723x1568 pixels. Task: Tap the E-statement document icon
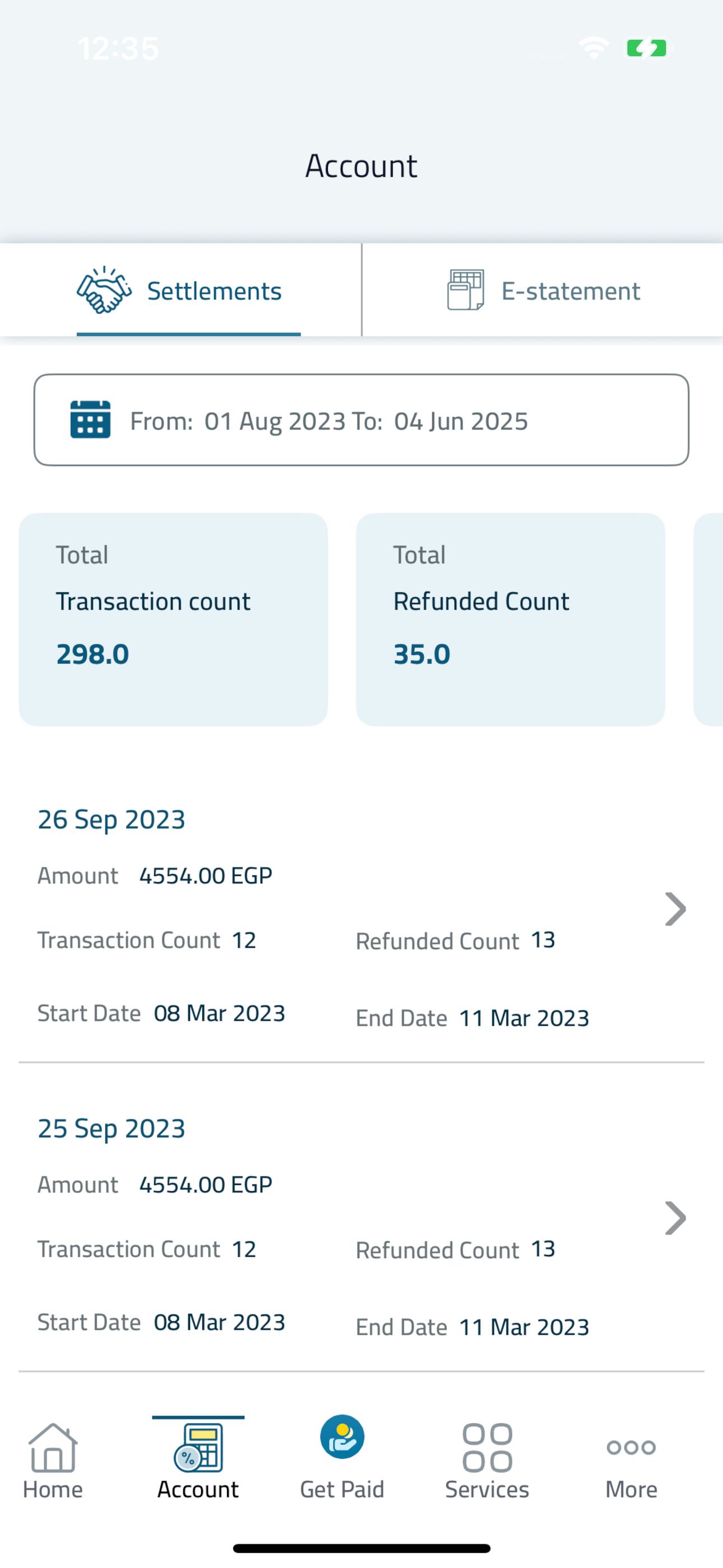coord(466,290)
